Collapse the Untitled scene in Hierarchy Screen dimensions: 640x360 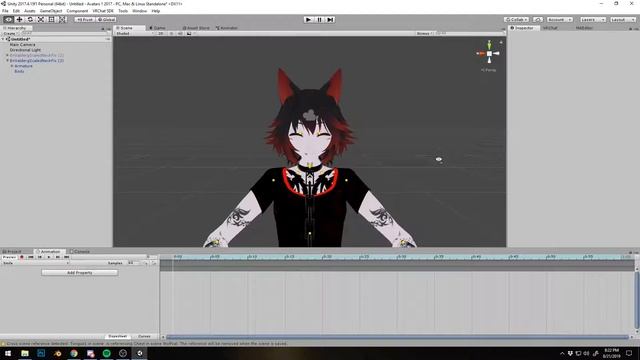pyautogui.click(x=3, y=39)
